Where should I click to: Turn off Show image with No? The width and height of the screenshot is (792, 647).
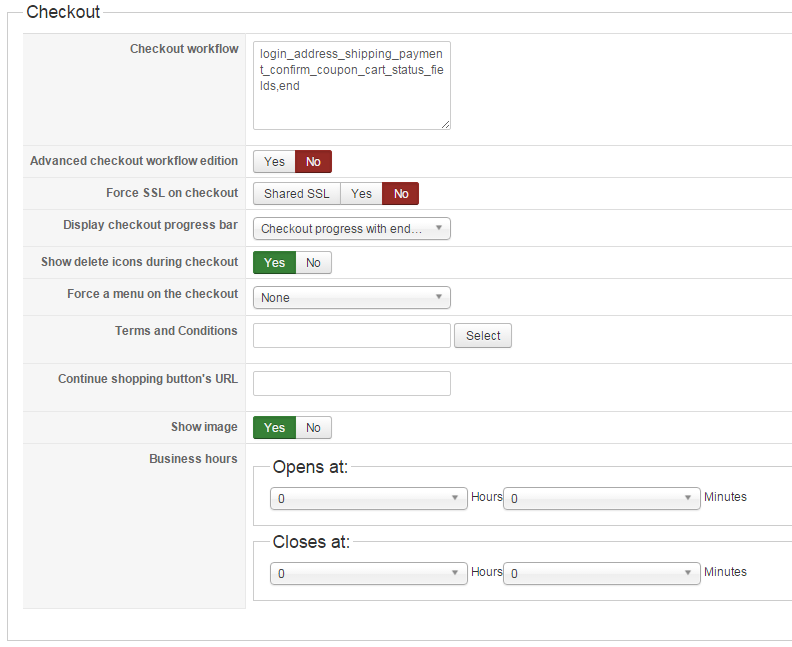coord(313,428)
